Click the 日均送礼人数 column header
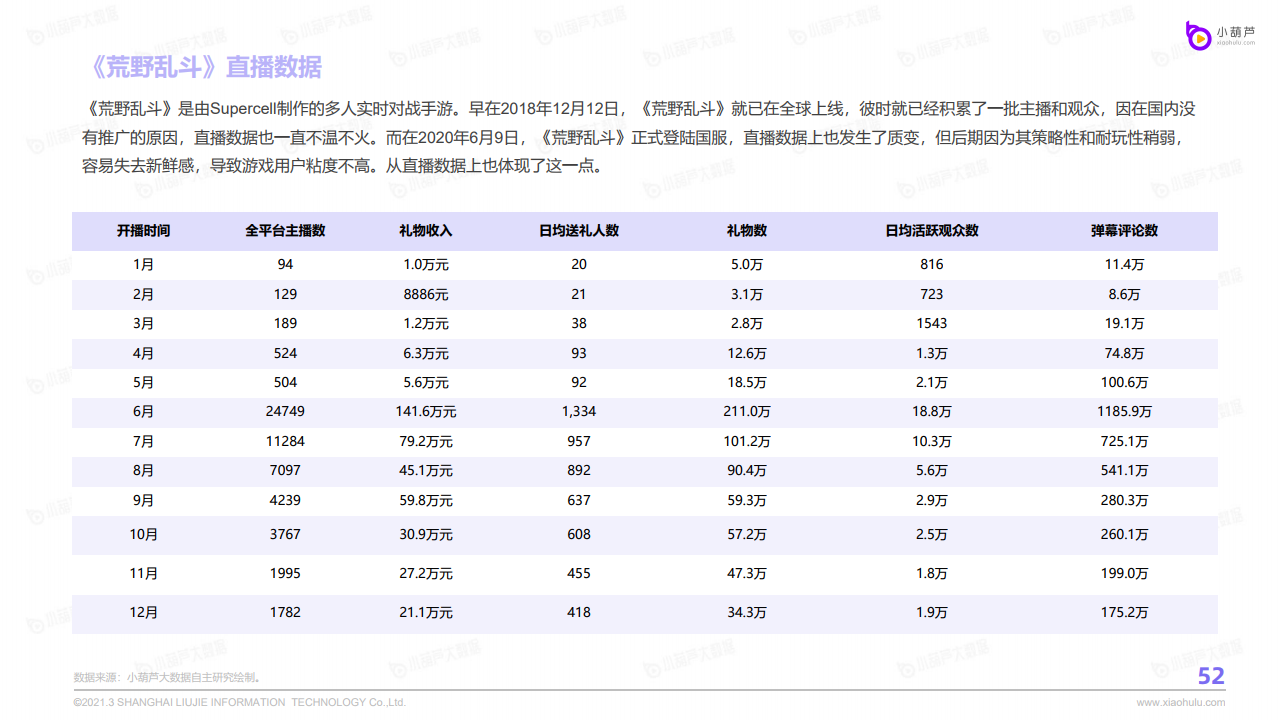This screenshot has height=720, width=1280. [x=579, y=231]
